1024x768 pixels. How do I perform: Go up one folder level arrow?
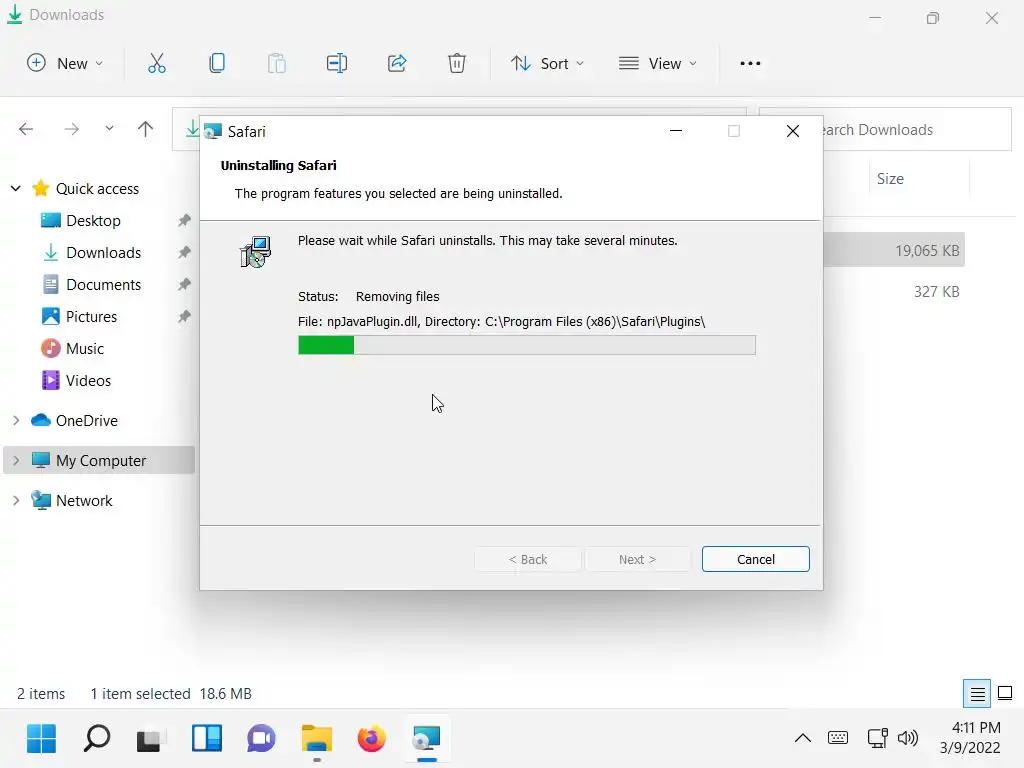click(145, 129)
